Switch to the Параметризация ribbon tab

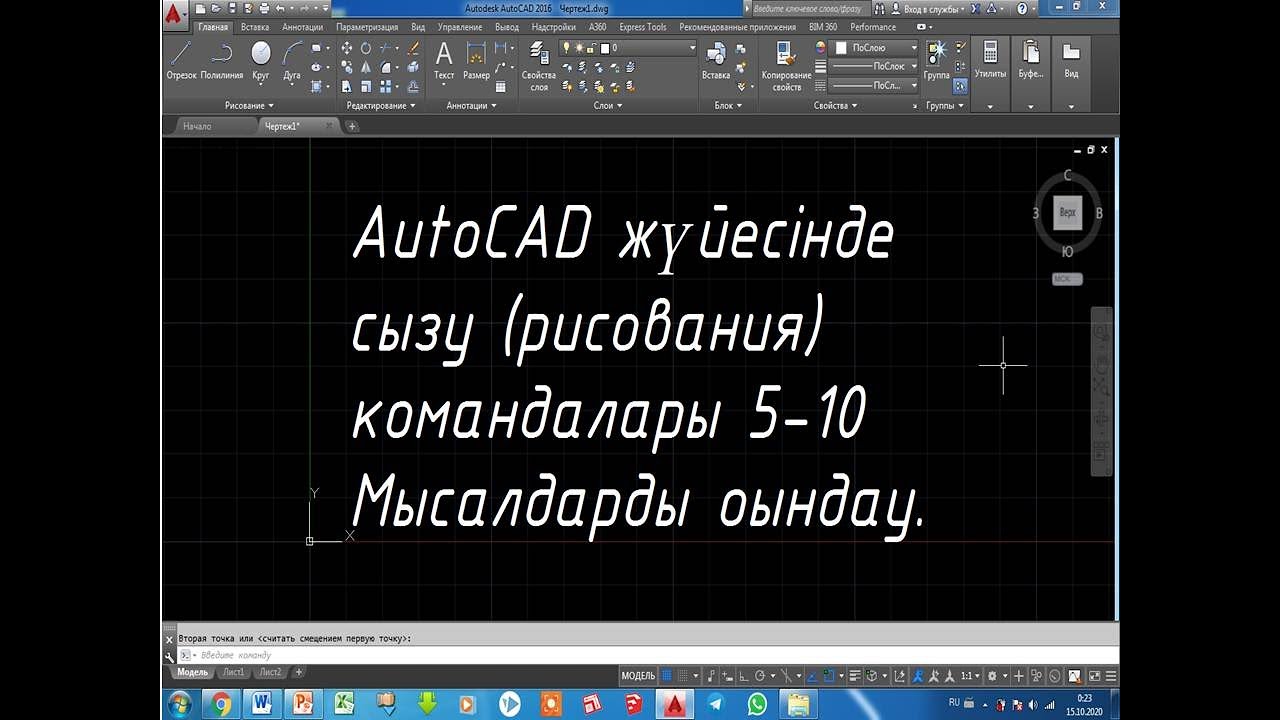(367, 27)
